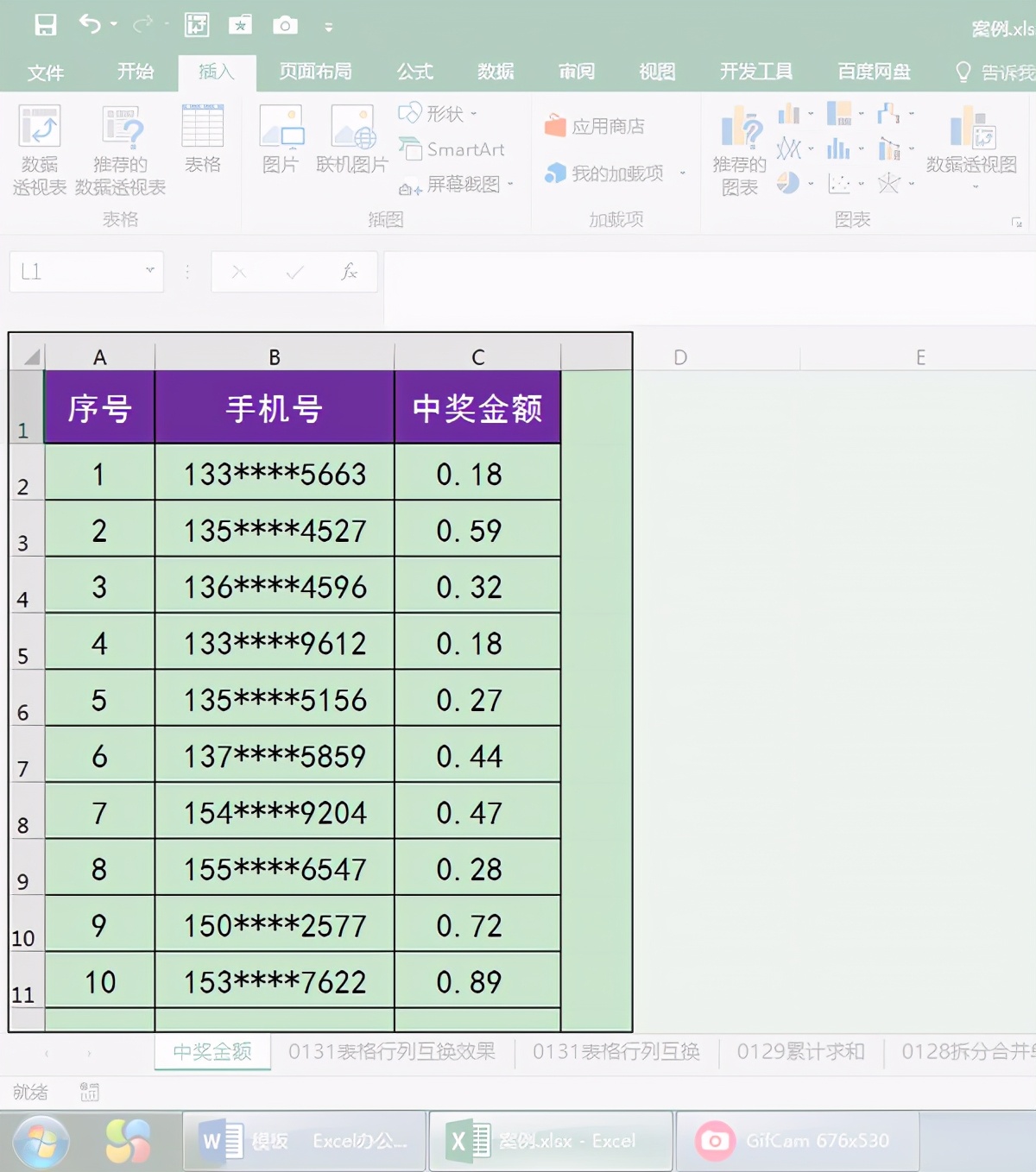Open the 开发工具 ribbon tab
Viewport: 1036px width, 1172px height.
(x=755, y=72)
